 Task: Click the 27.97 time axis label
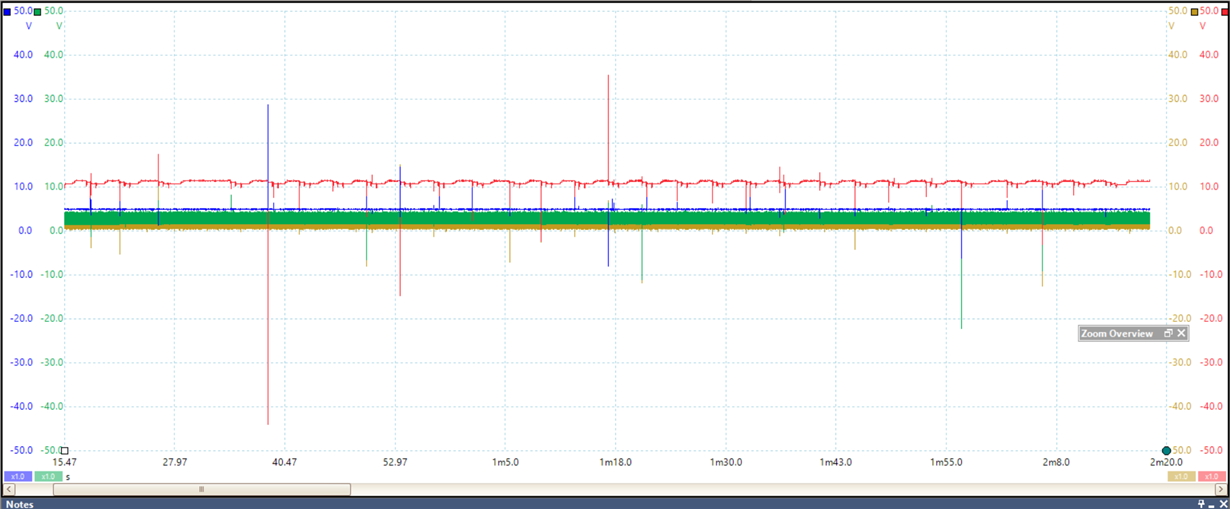[x=175, y=462]
